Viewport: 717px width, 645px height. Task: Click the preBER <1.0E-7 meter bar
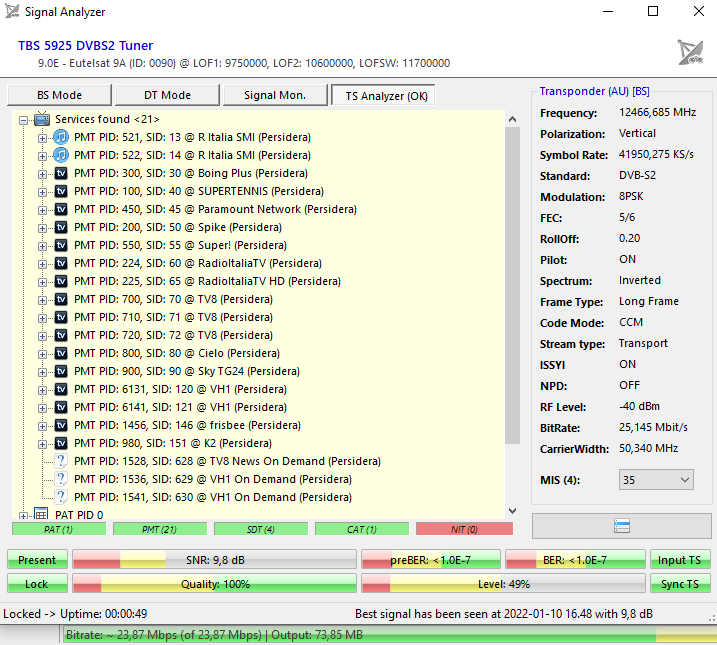[431, 560]
